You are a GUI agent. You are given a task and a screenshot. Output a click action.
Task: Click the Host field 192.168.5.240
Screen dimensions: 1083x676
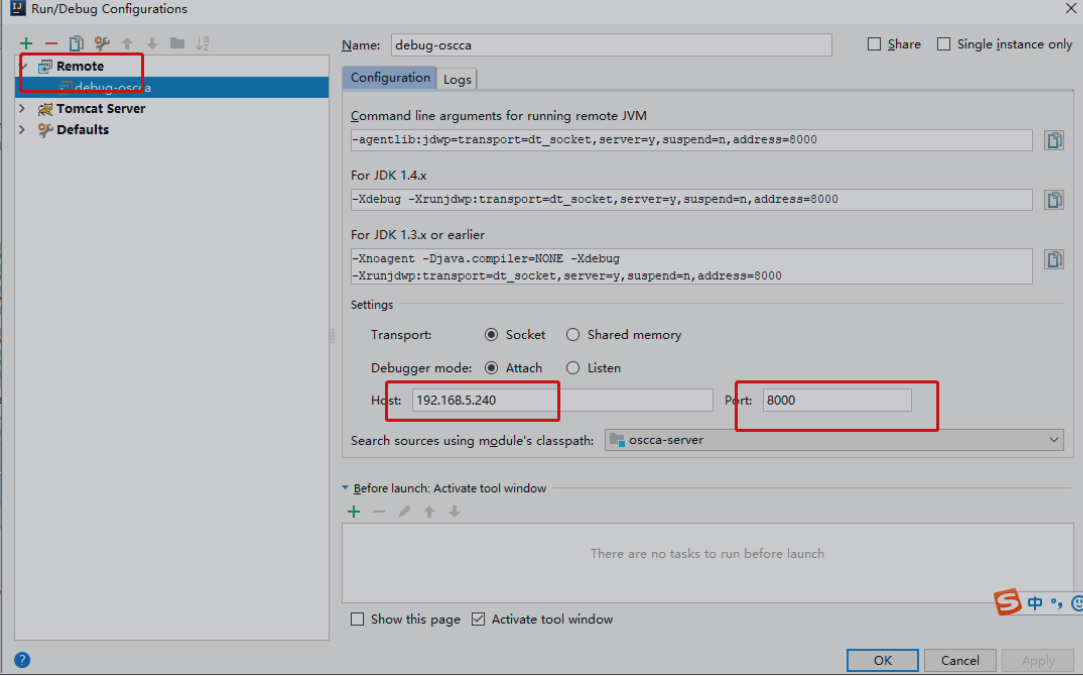point(562,400)
